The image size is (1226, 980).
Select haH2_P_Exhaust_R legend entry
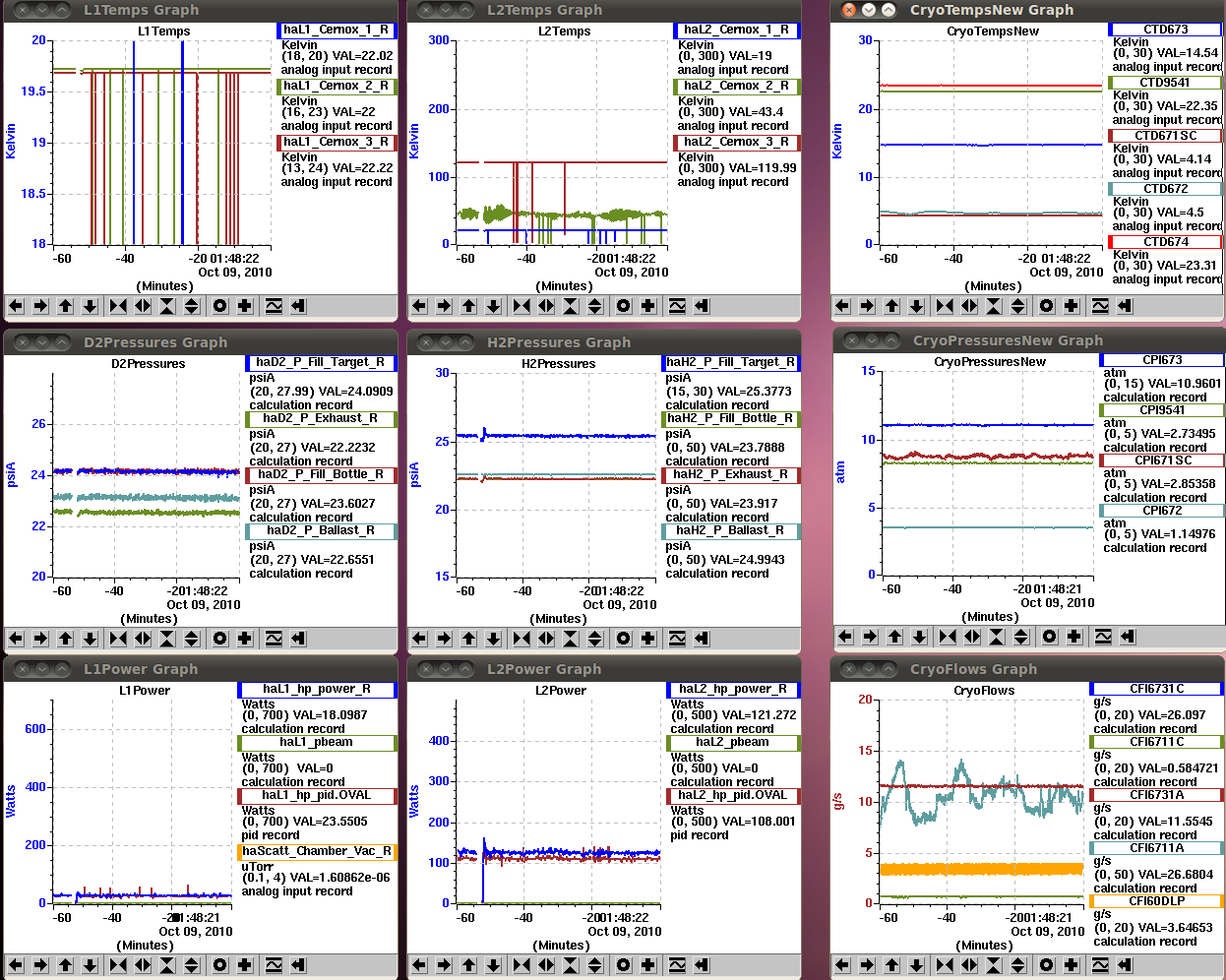pyautogui.click(x=731, y=475)
